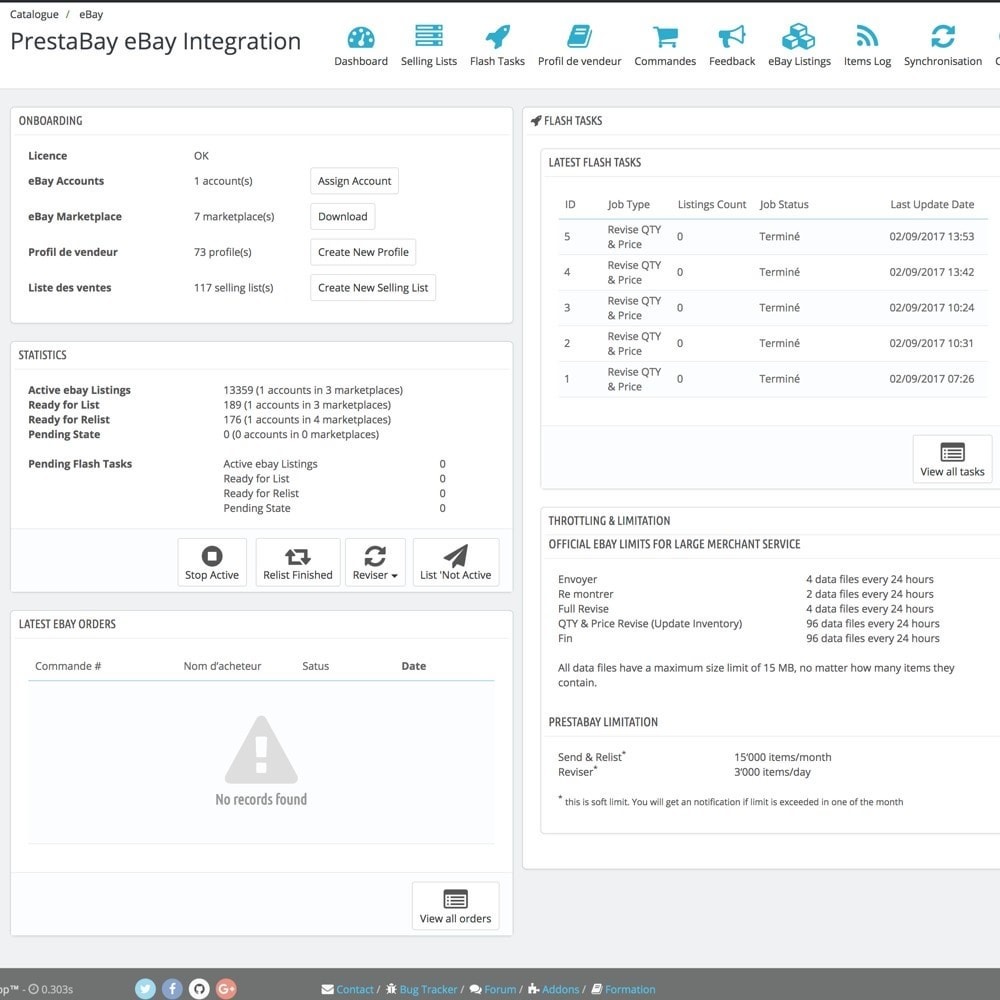This screenshot has height=1000, width=1000.
Task: Select flash task dated 02/09/2017 13:53
Action: point(773,237)
